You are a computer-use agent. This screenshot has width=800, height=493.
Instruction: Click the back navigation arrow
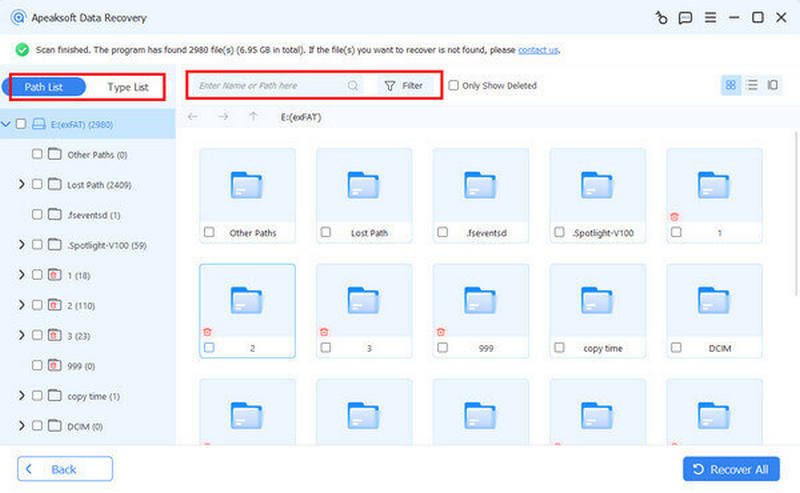193,117
